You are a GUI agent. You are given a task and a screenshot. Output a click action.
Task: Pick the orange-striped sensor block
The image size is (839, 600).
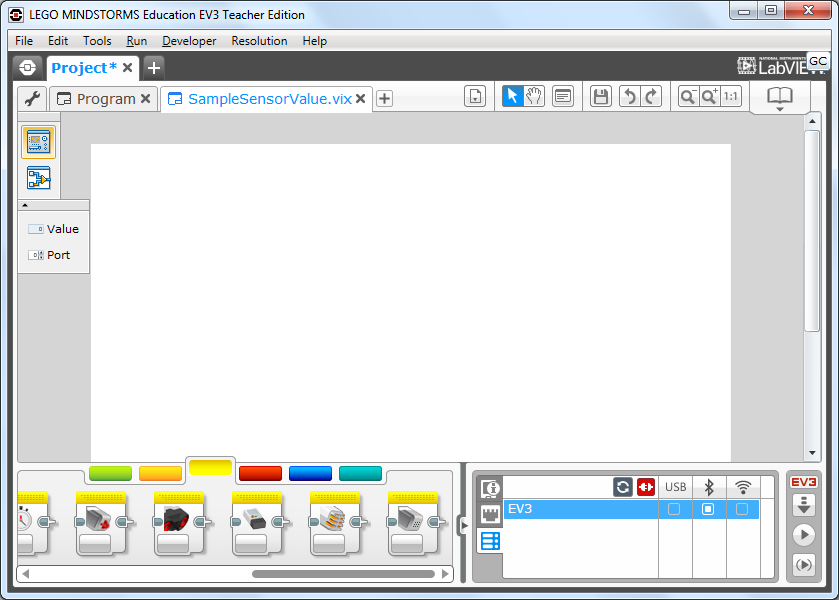[335, 523]
